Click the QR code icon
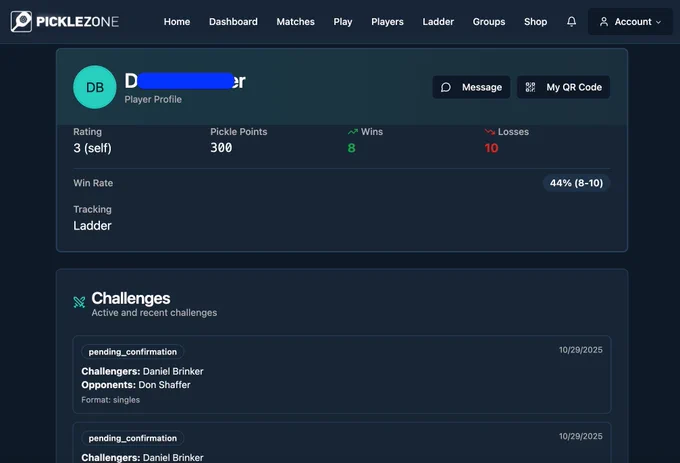680x463 pixels. click(x=530, y=87)
